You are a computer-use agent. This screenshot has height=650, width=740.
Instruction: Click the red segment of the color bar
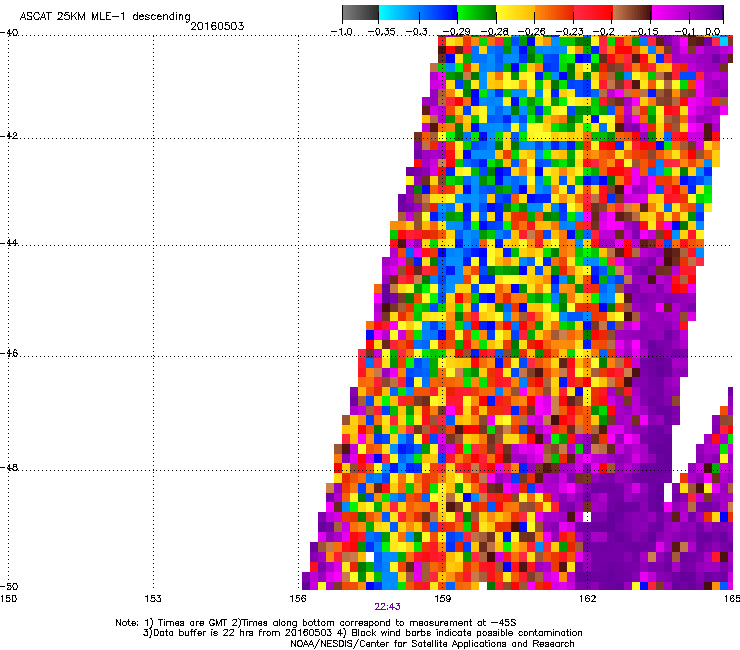[593, 13]
